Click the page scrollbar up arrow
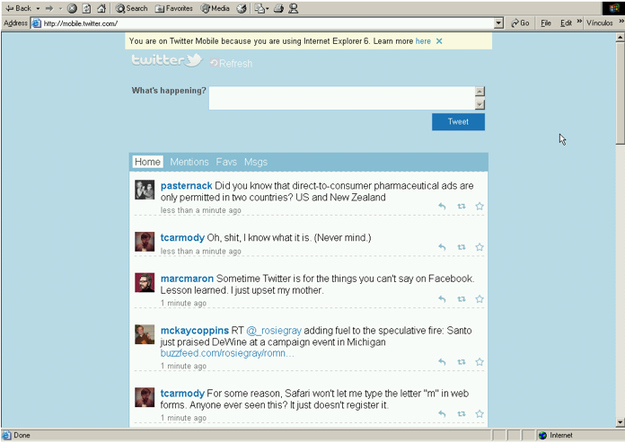Viewport: 625px width, 443px height. [620, 37]
